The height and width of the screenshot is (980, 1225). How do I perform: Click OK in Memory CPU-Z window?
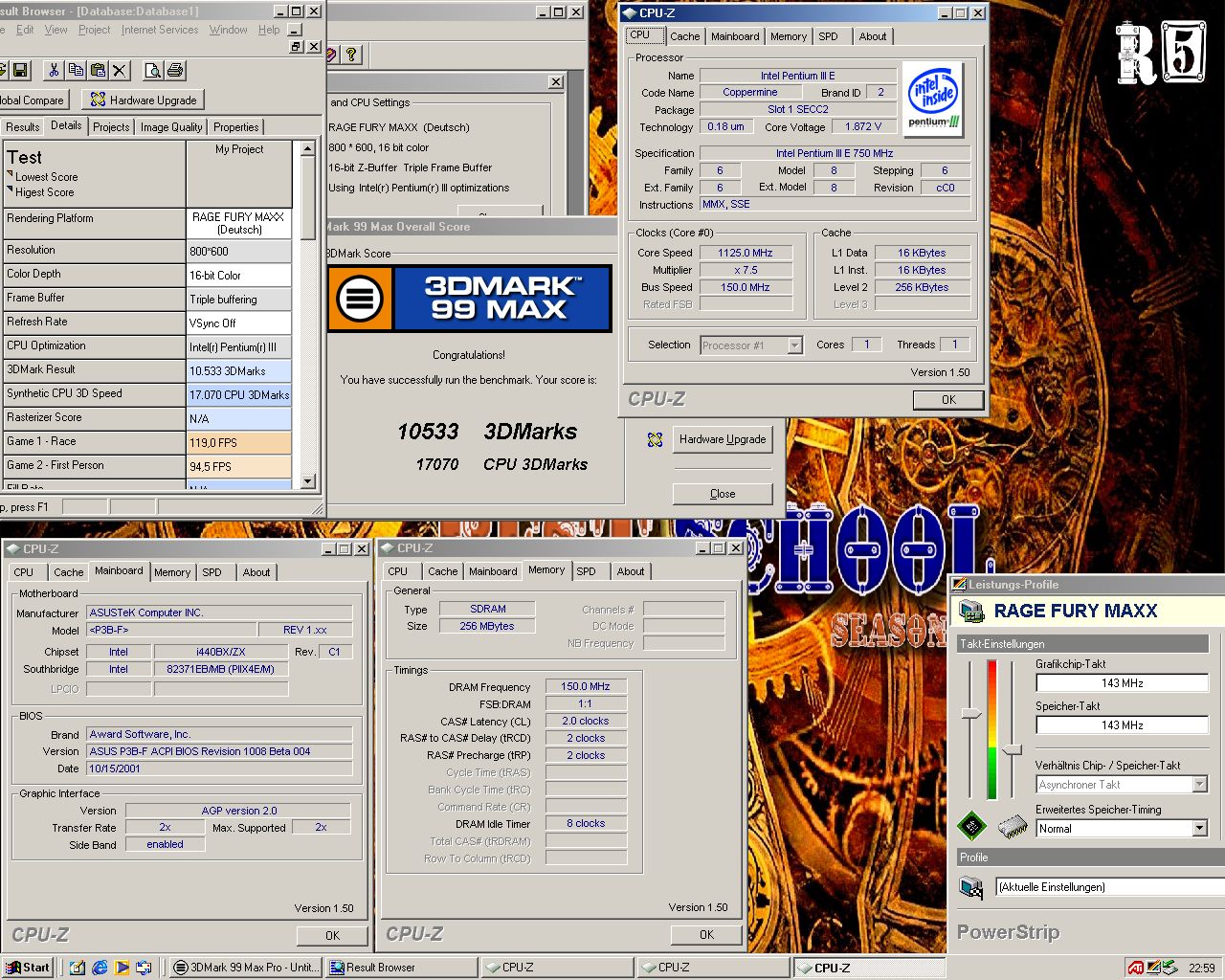[706, 935]
